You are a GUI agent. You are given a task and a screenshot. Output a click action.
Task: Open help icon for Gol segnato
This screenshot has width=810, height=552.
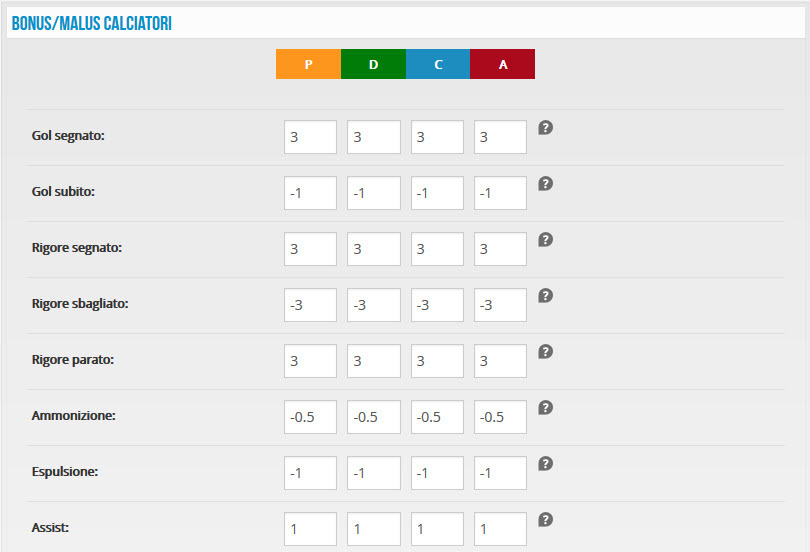[x=546, y=128]
